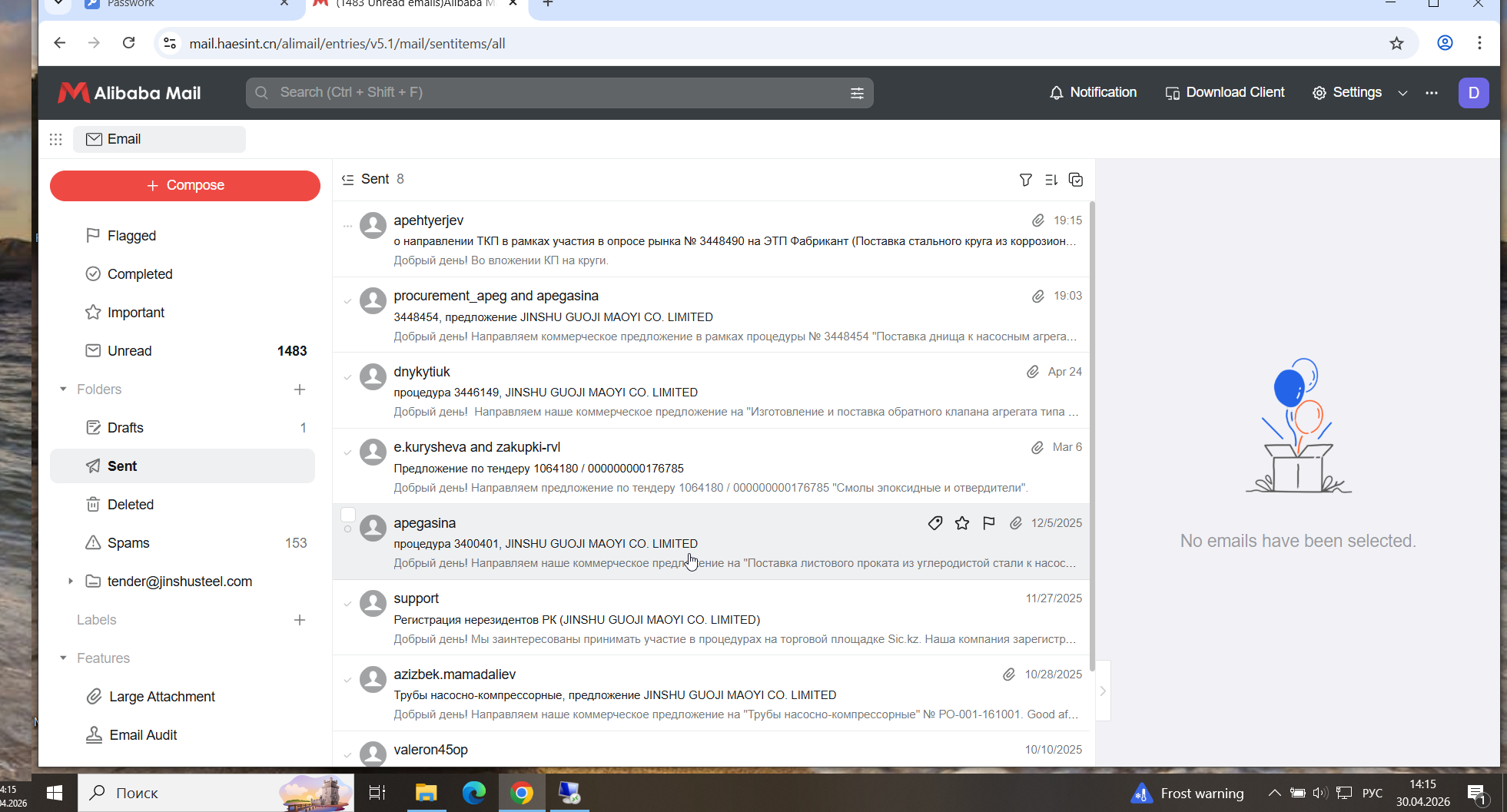1507x812 pixels.
Task: Bookmark this page with star icon
Action: pyautogui.click(x=1396, y=44)
